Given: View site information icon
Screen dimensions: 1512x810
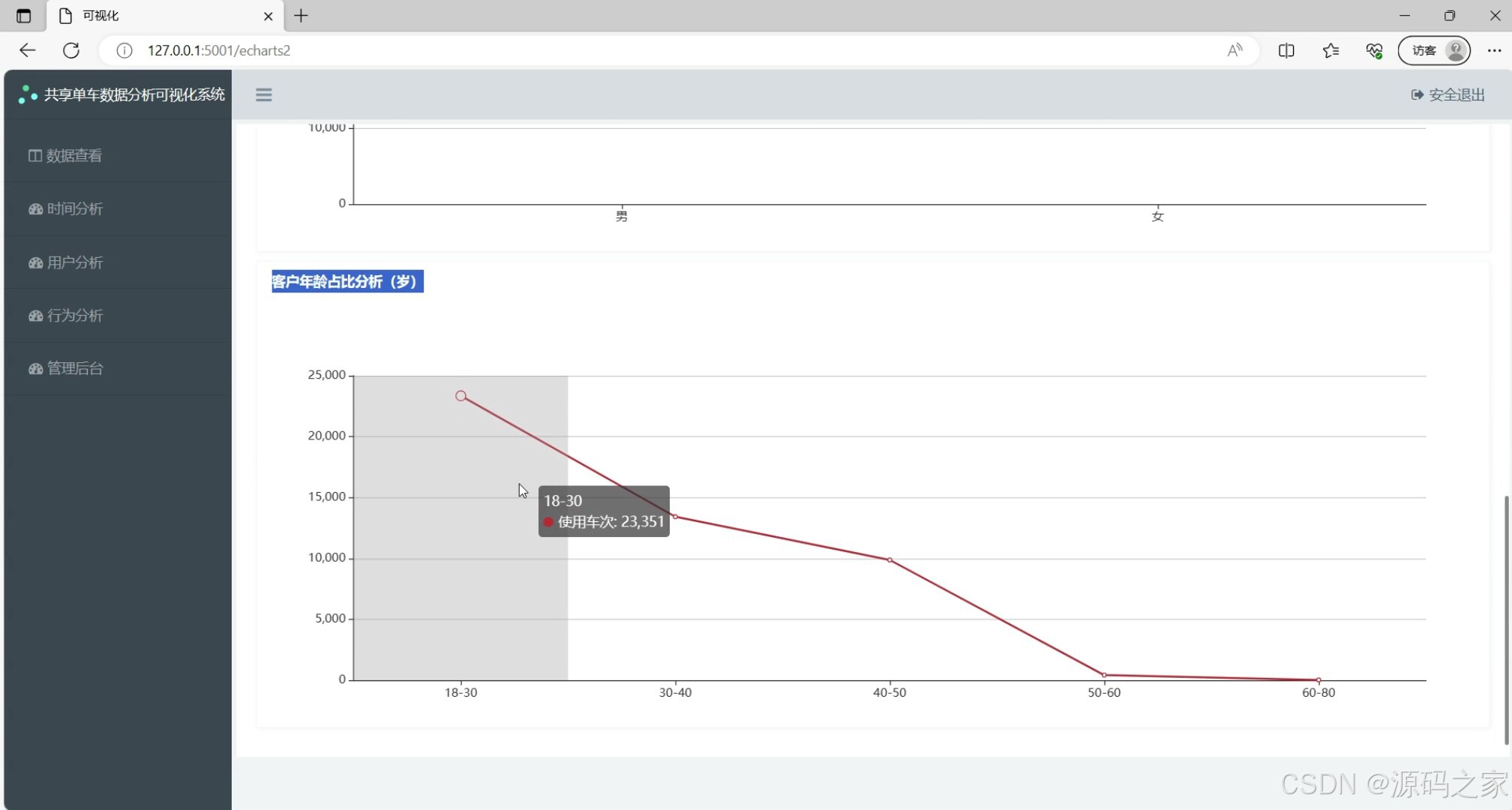Looking at the screenshot, I should click(124, 50).
